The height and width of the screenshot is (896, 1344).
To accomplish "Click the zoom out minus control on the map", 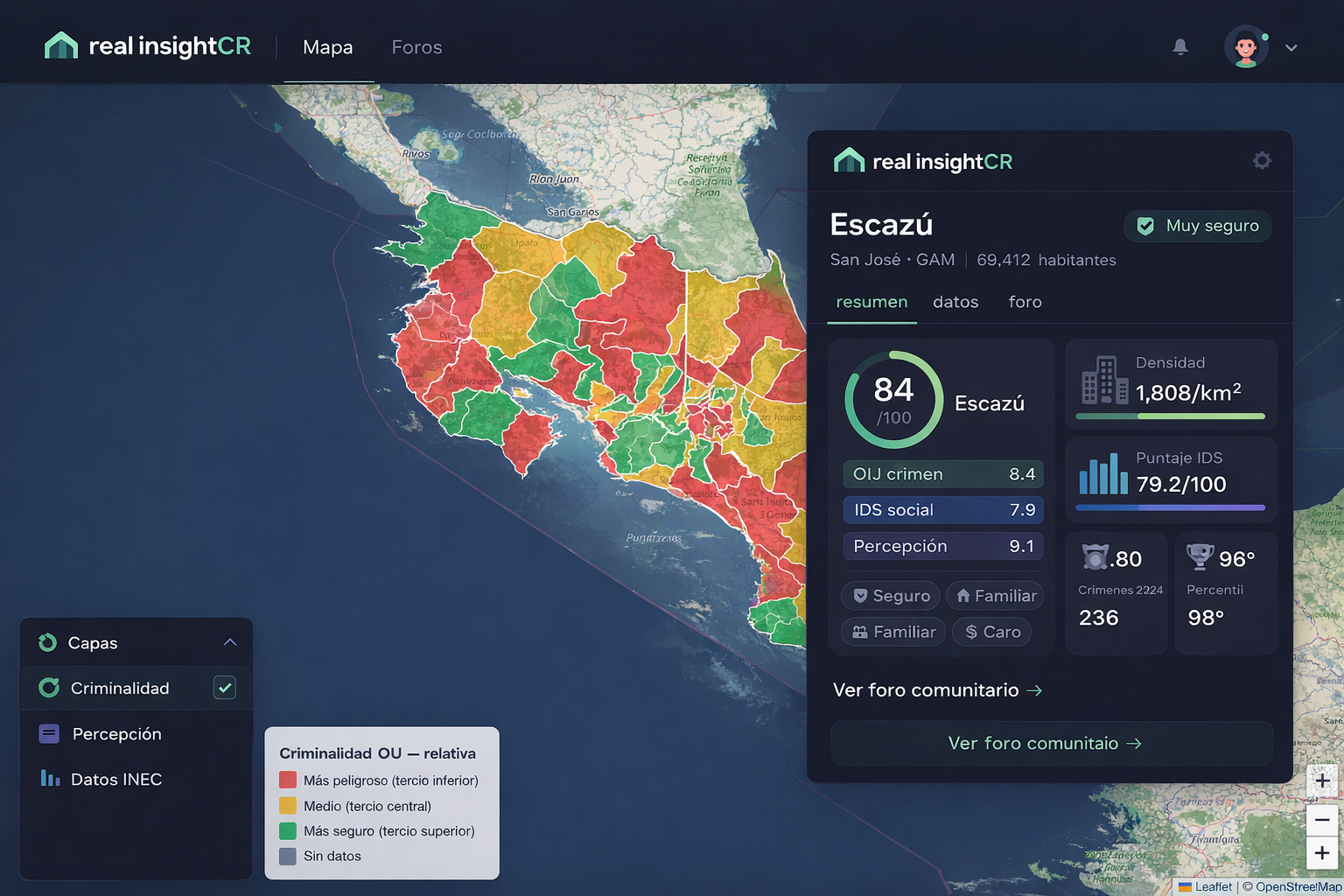I will tap(1322, 820).
